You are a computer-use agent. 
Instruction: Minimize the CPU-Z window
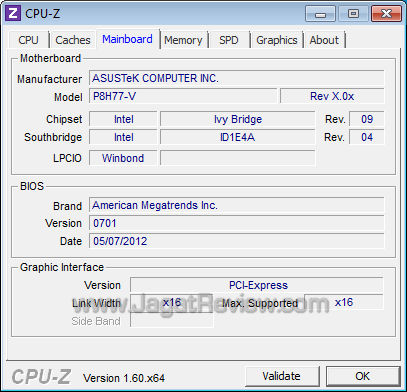coord(320,14)
